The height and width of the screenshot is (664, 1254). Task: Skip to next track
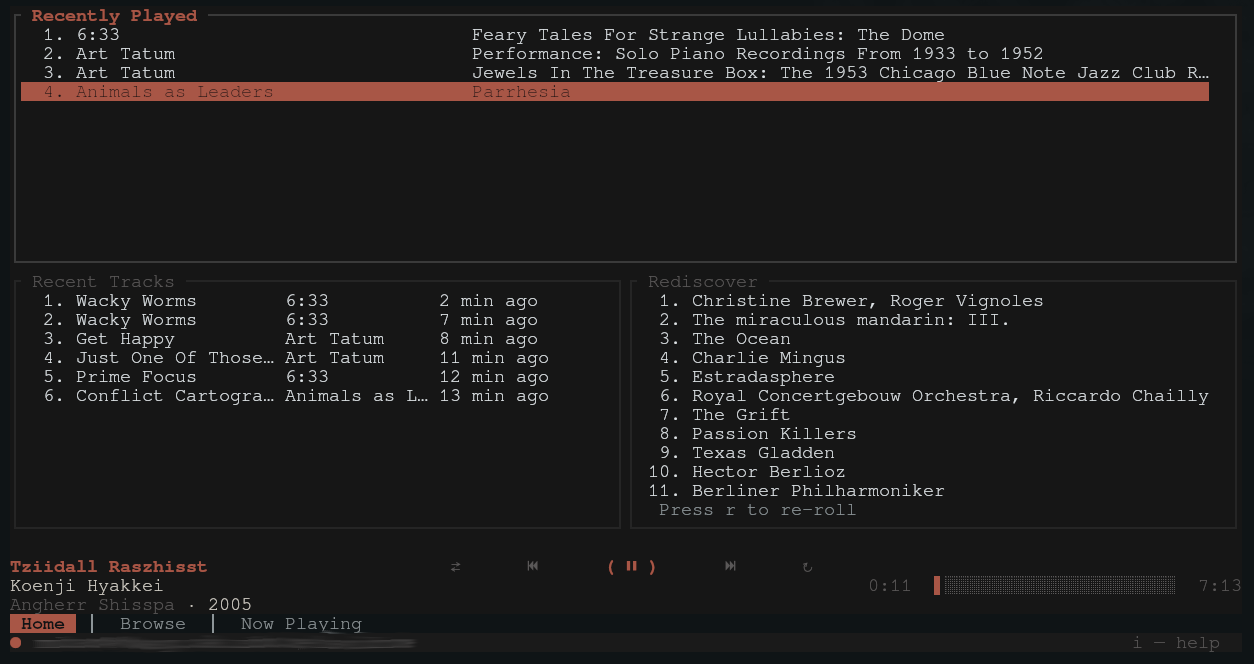coord(731,567)
